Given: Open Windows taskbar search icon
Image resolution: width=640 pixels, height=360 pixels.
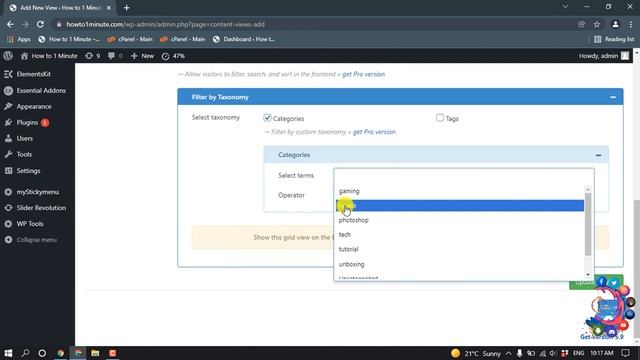Looking at the screenshot, I should (25, 353).
